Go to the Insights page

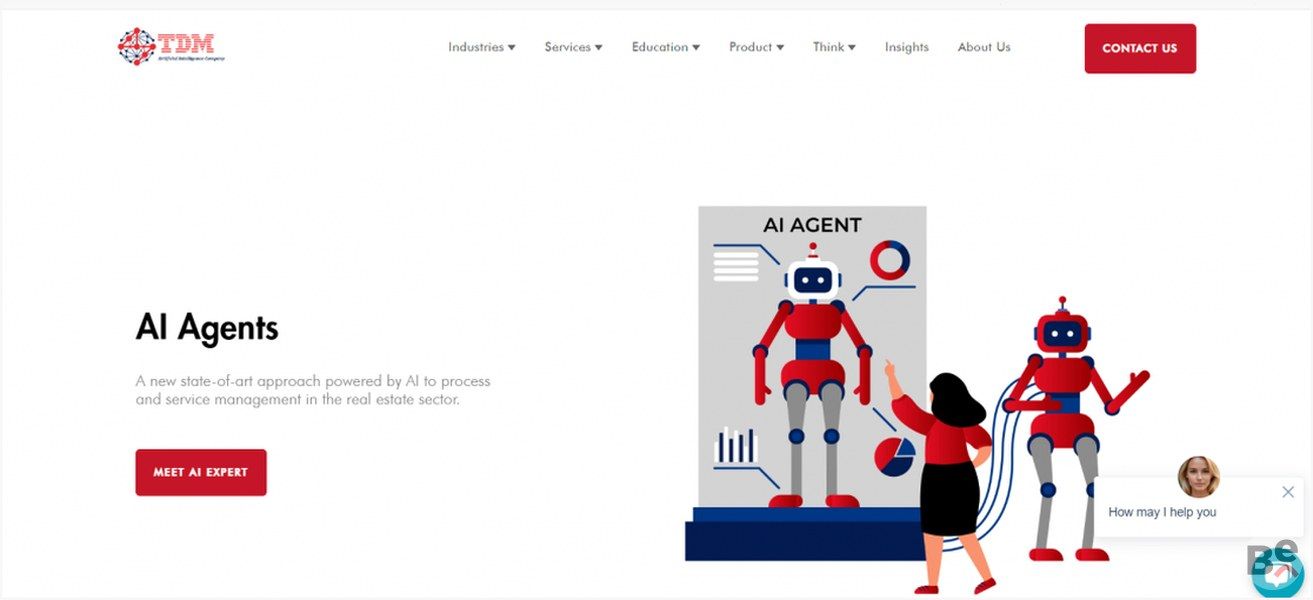(x=906, y=47)
